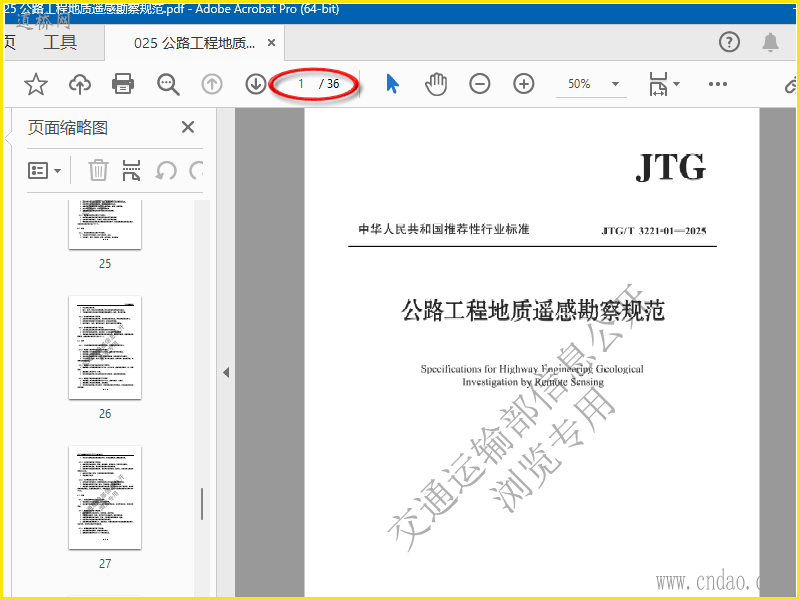Screen dimensions: 800x600
Task: Close the page thumbnails panel
Action: (188, 127)
